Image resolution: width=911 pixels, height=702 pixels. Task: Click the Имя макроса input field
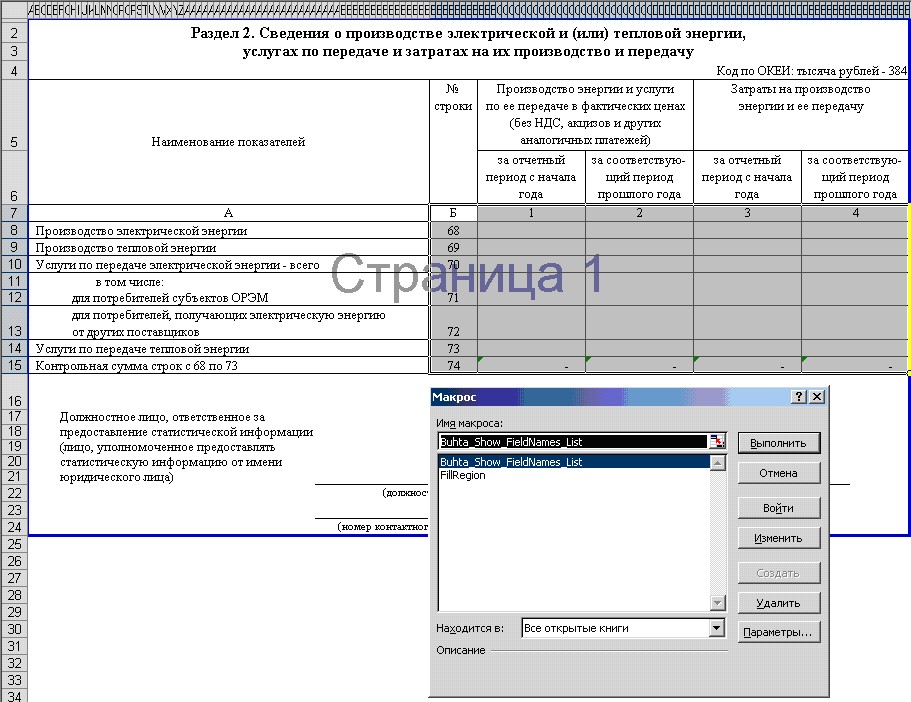pyautogui.click(x=573, y=442)
